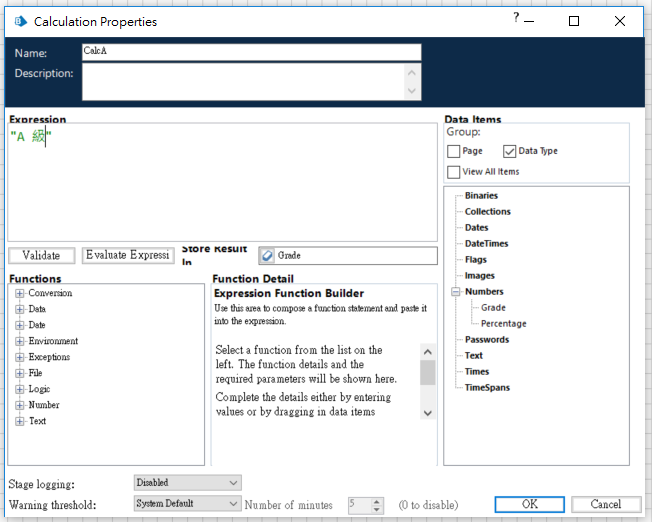652x522 pixels.
Task: Click the help question mark icon
Action: click(x=516, y=17)
